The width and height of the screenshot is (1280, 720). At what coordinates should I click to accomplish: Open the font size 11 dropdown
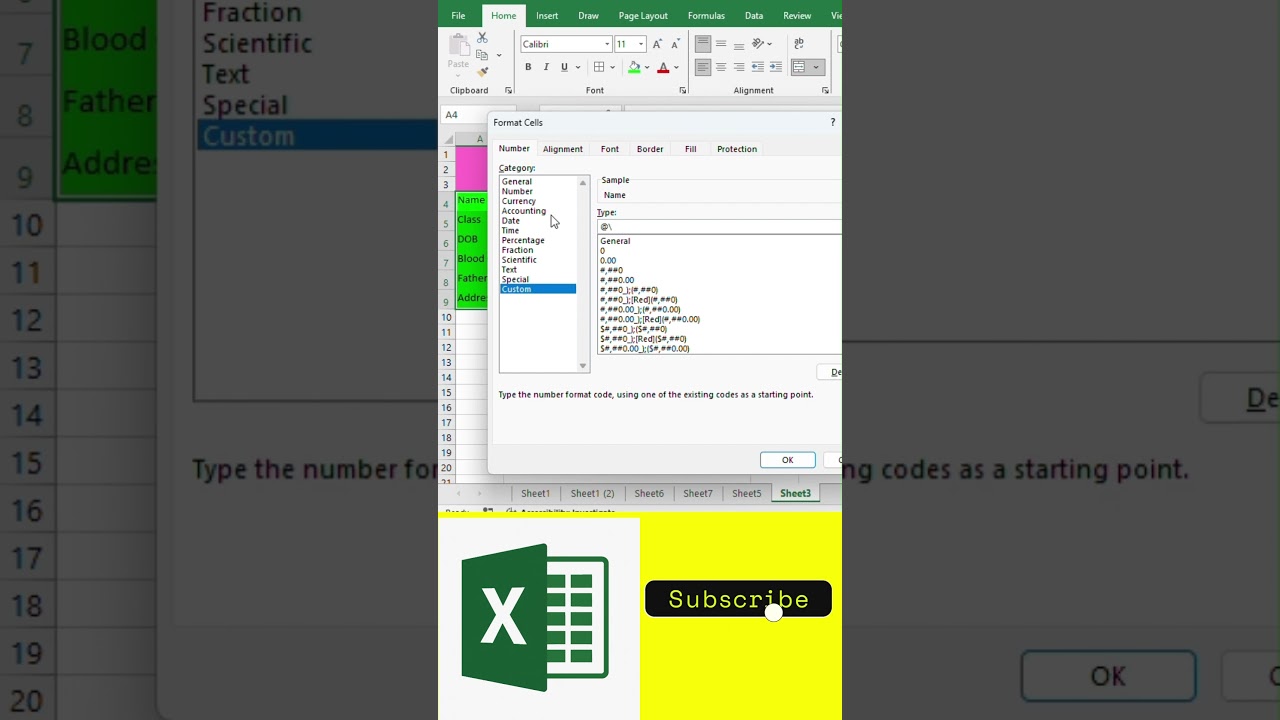pyautogui.click(x=640, y=44)
